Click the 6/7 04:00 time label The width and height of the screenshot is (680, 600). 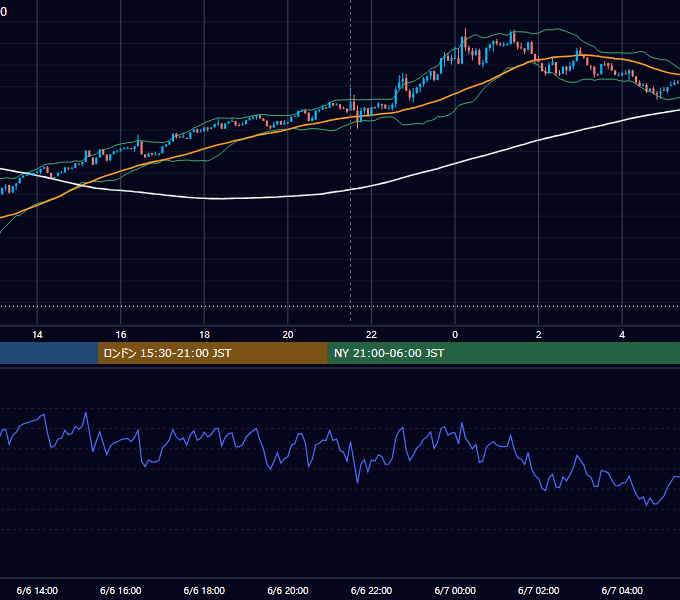click(622, 590)
